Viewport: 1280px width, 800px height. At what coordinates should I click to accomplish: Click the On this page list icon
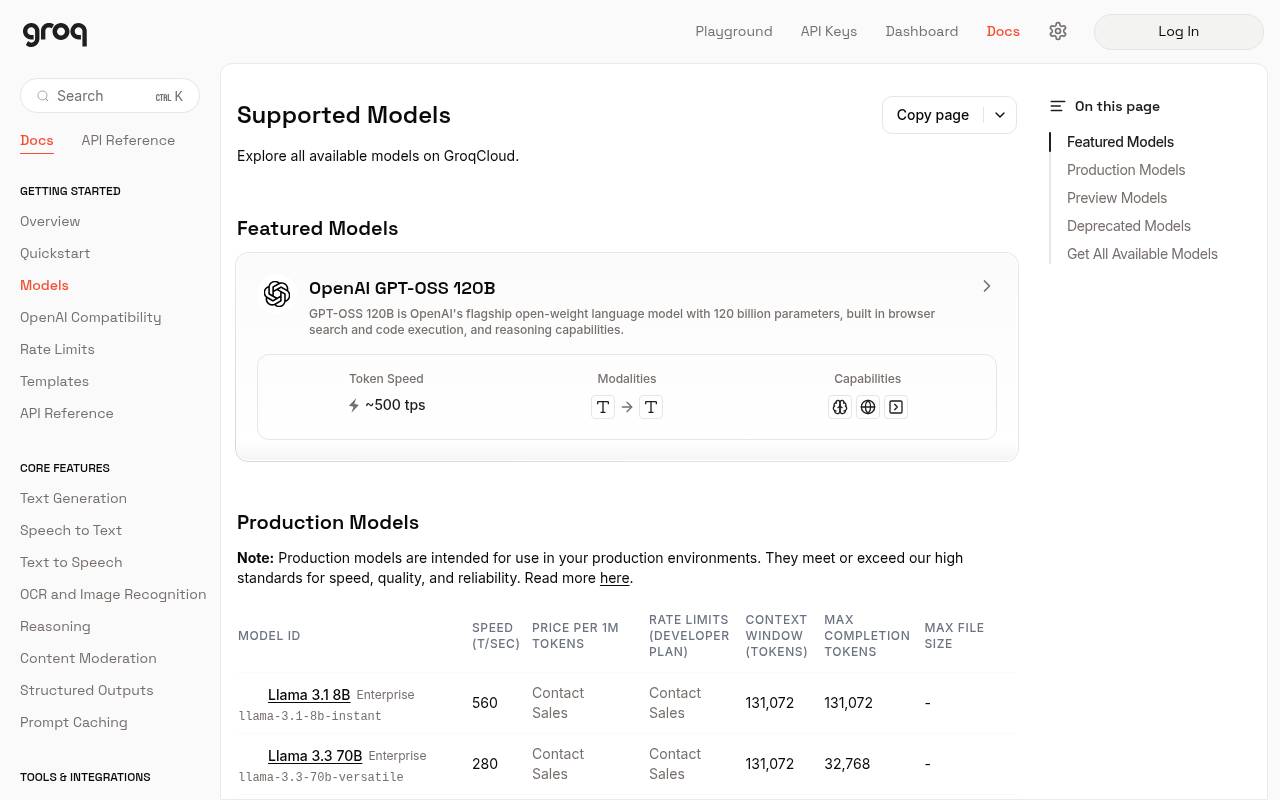[1058, 106]
